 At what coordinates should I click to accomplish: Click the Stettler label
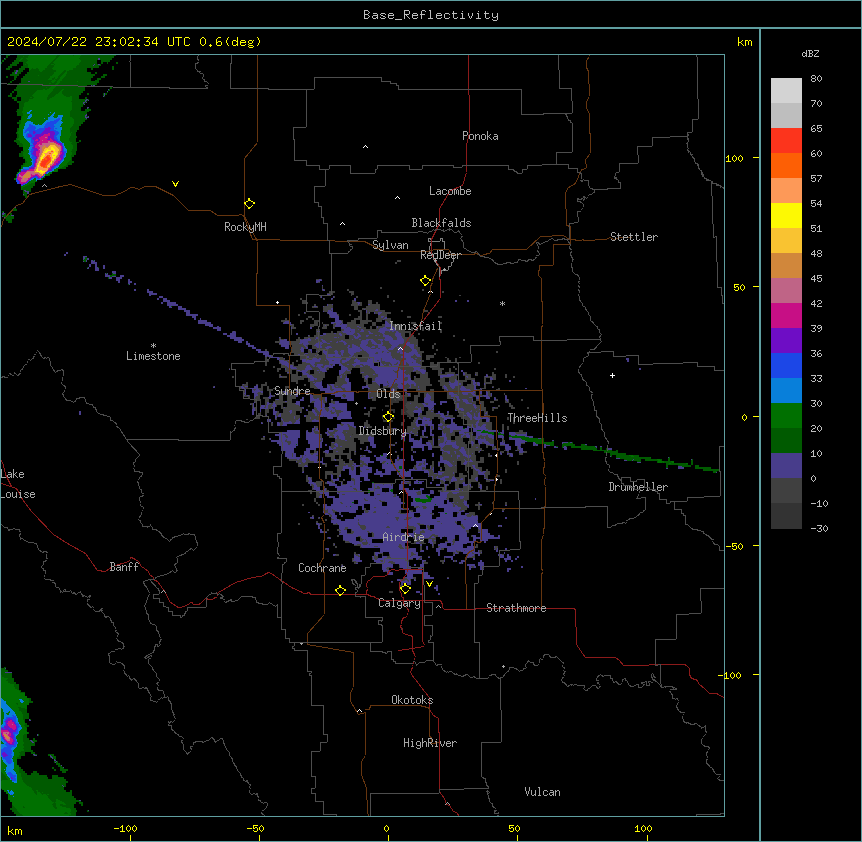click(634, 237)
